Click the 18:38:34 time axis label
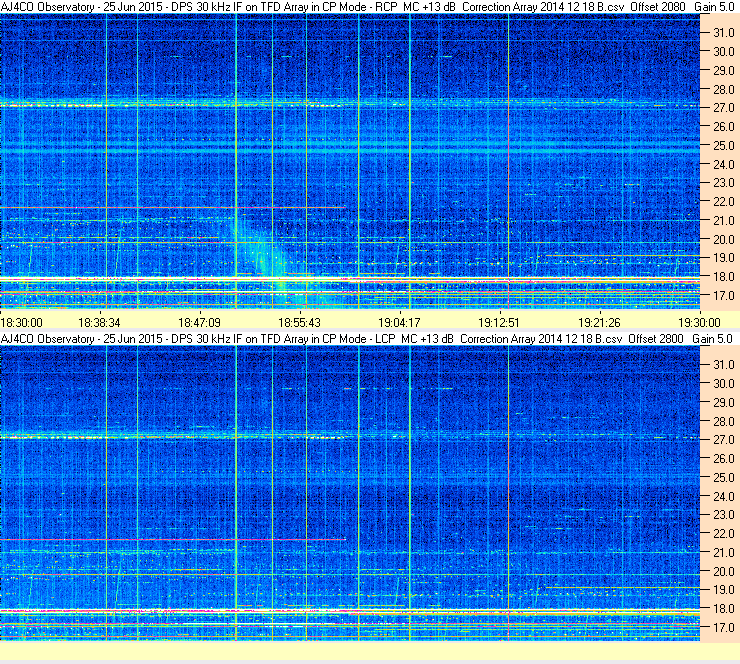 (x=99, y=323)
